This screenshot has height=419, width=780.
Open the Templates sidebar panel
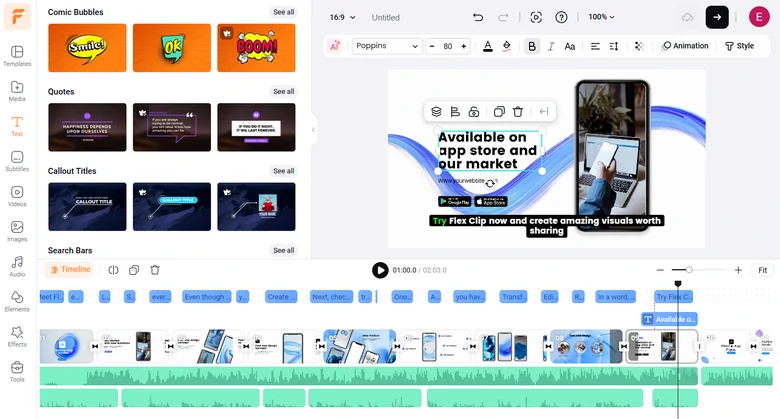pos(17,56)
